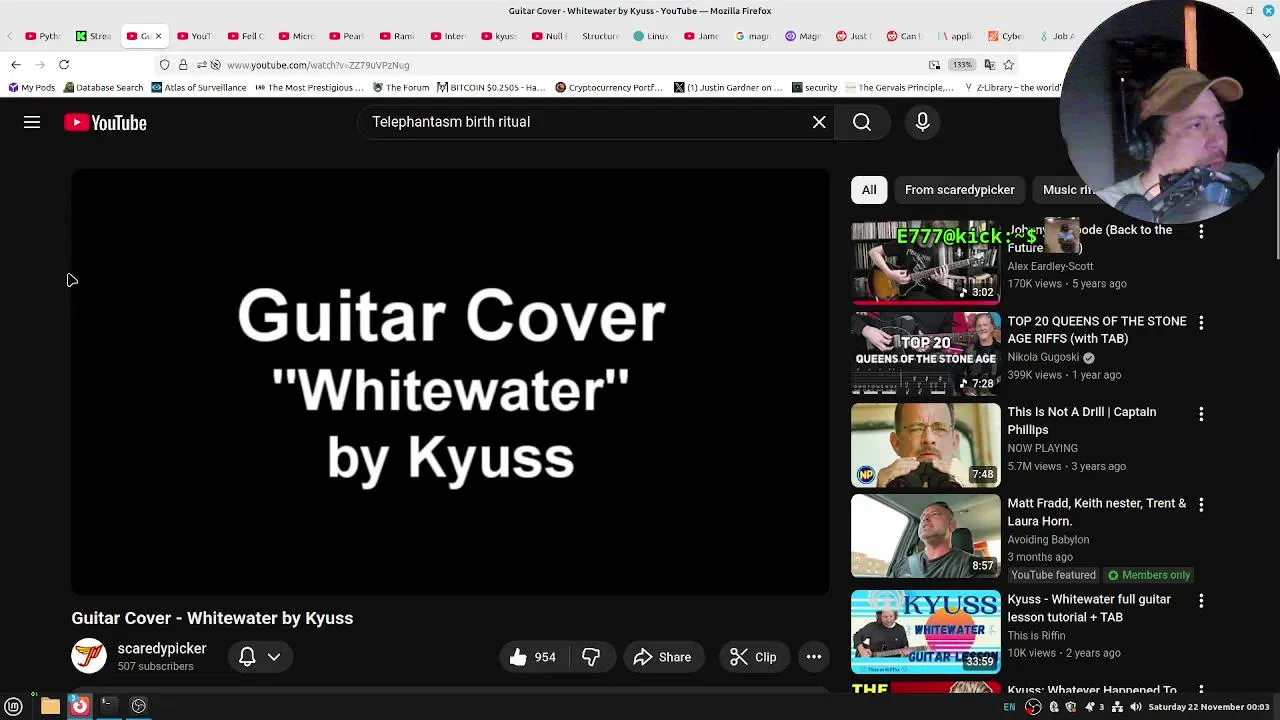Open options for Kyuss Whitewater lesson video
The height and width of the screenshot is (720, 1280).
point(1201,601)
